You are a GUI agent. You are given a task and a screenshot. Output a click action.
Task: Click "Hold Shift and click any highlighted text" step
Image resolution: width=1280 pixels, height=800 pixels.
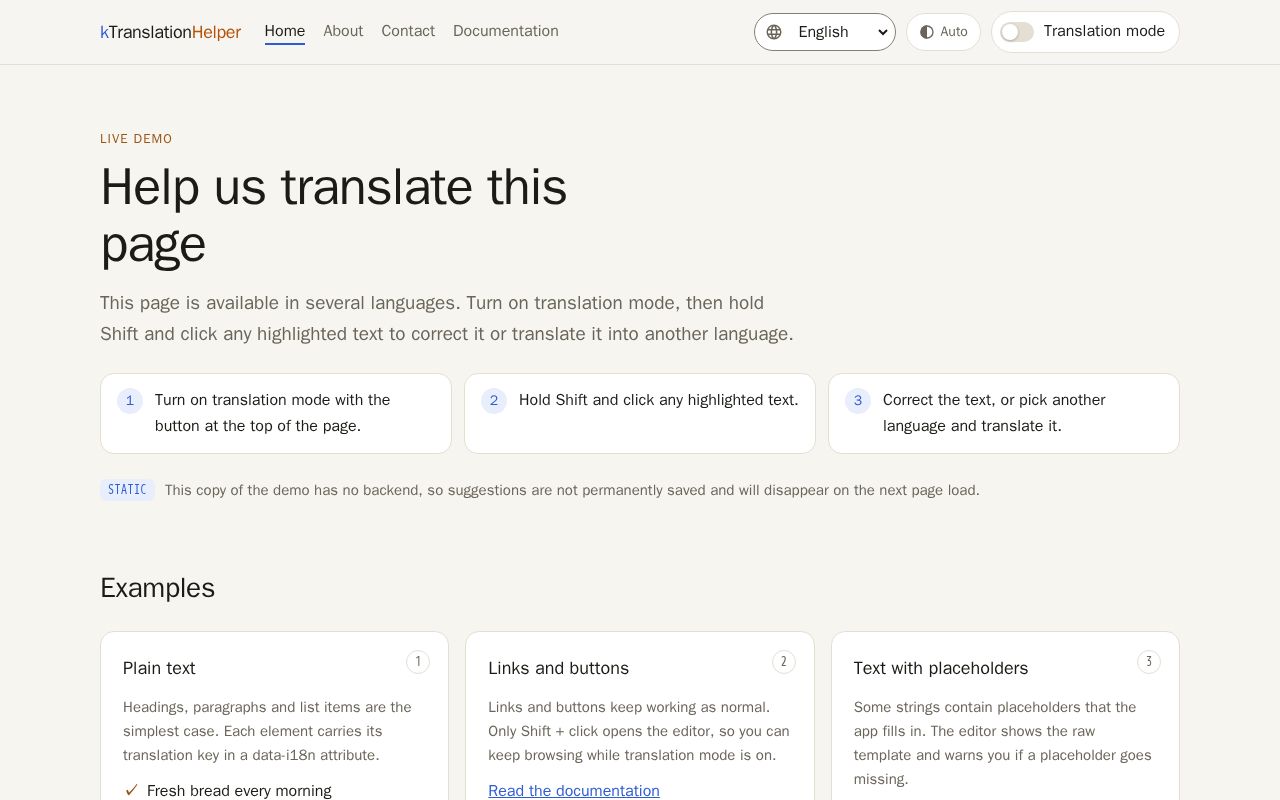(659, 400)
